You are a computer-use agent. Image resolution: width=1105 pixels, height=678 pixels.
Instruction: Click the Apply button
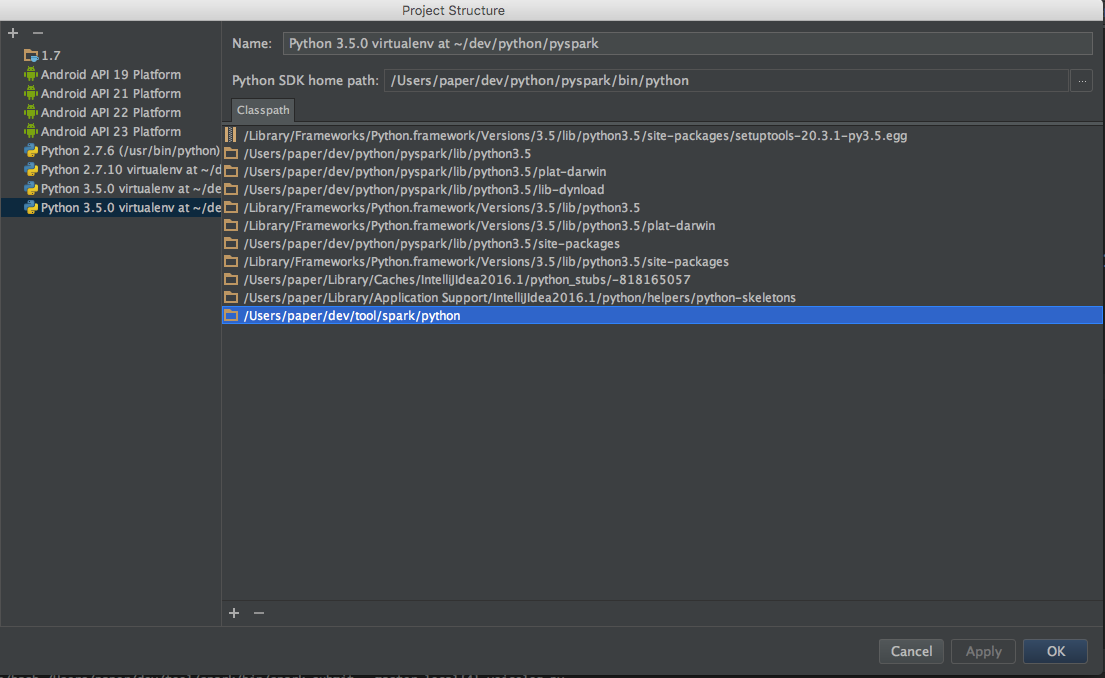pos(983,651)
